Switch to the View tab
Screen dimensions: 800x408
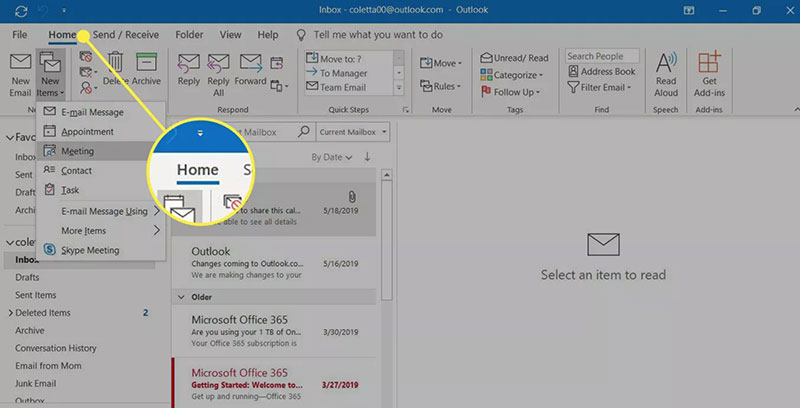pos(231,35)
